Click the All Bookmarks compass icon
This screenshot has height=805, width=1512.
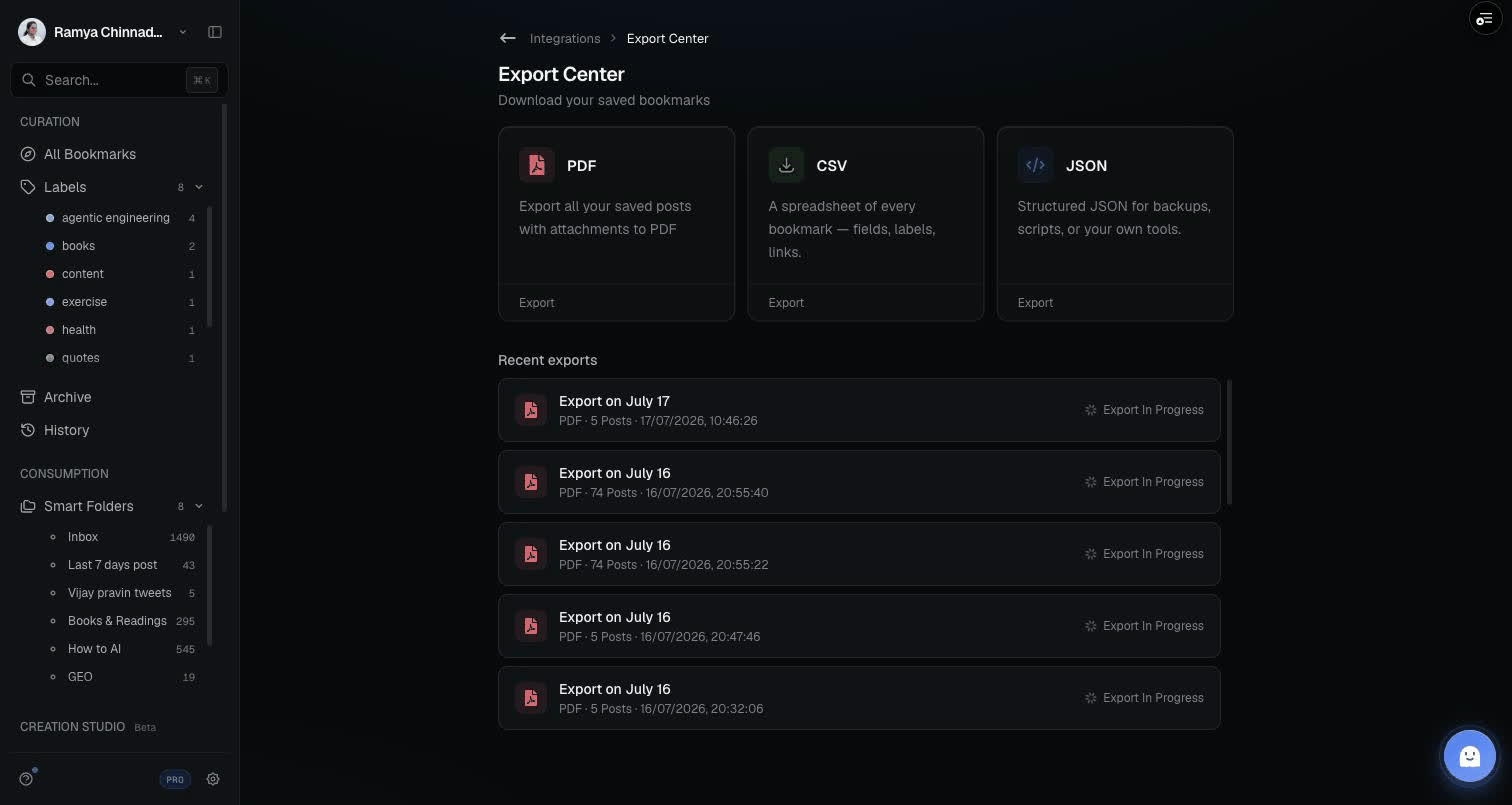(x=28, y=154)
